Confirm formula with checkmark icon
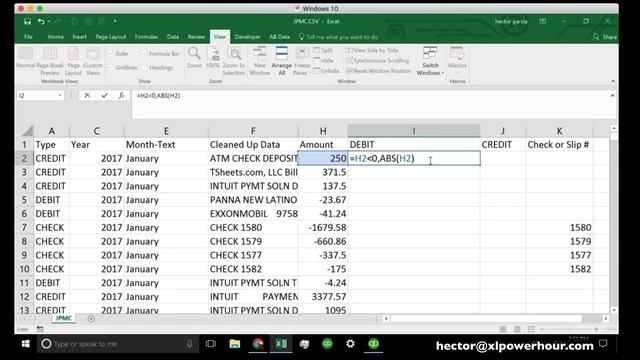Image resolution: width=640 pixels, height=360 pixels. click(x=104, y=96)
